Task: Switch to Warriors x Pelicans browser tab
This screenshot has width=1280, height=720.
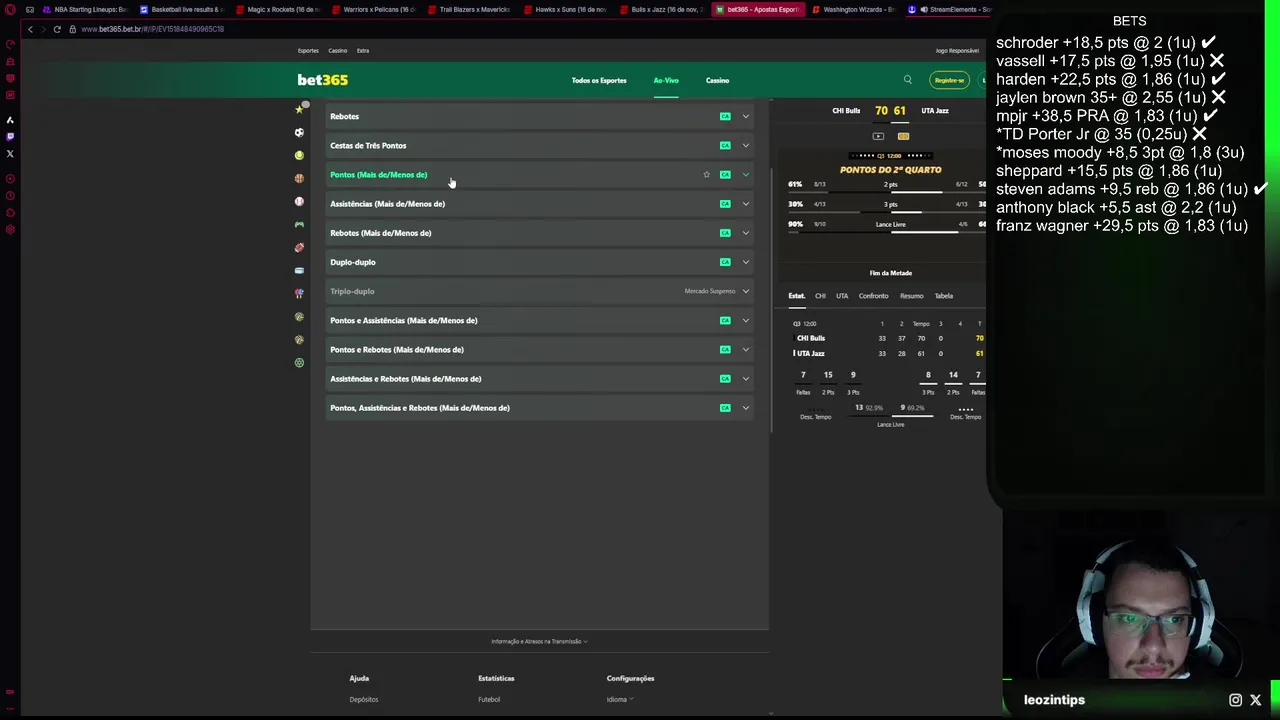Action: [372, 9]
